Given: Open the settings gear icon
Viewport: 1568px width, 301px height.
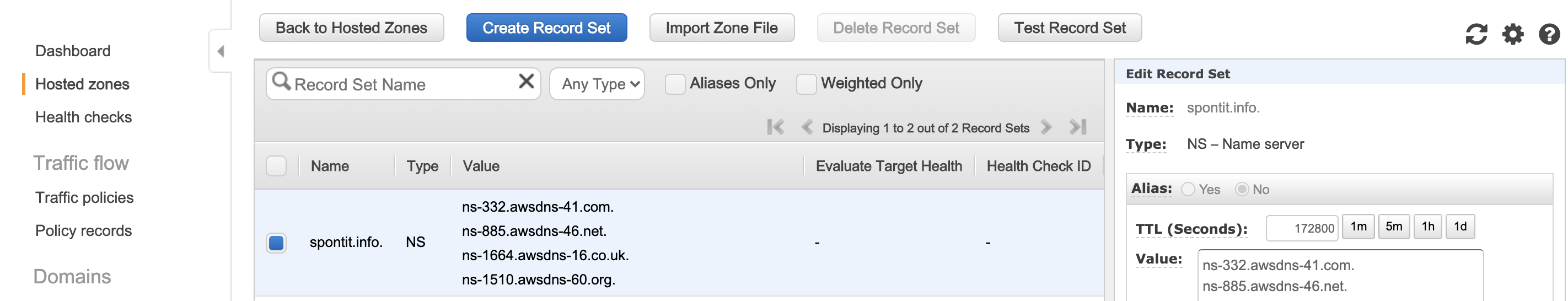Looking at the screenshot, I should click(x=1513, y=34).
